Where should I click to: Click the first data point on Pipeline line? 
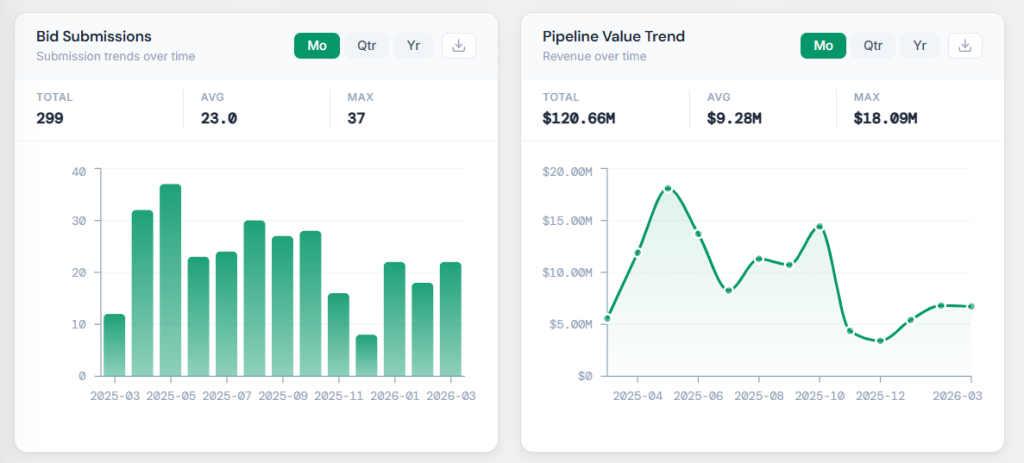(607, 319)
